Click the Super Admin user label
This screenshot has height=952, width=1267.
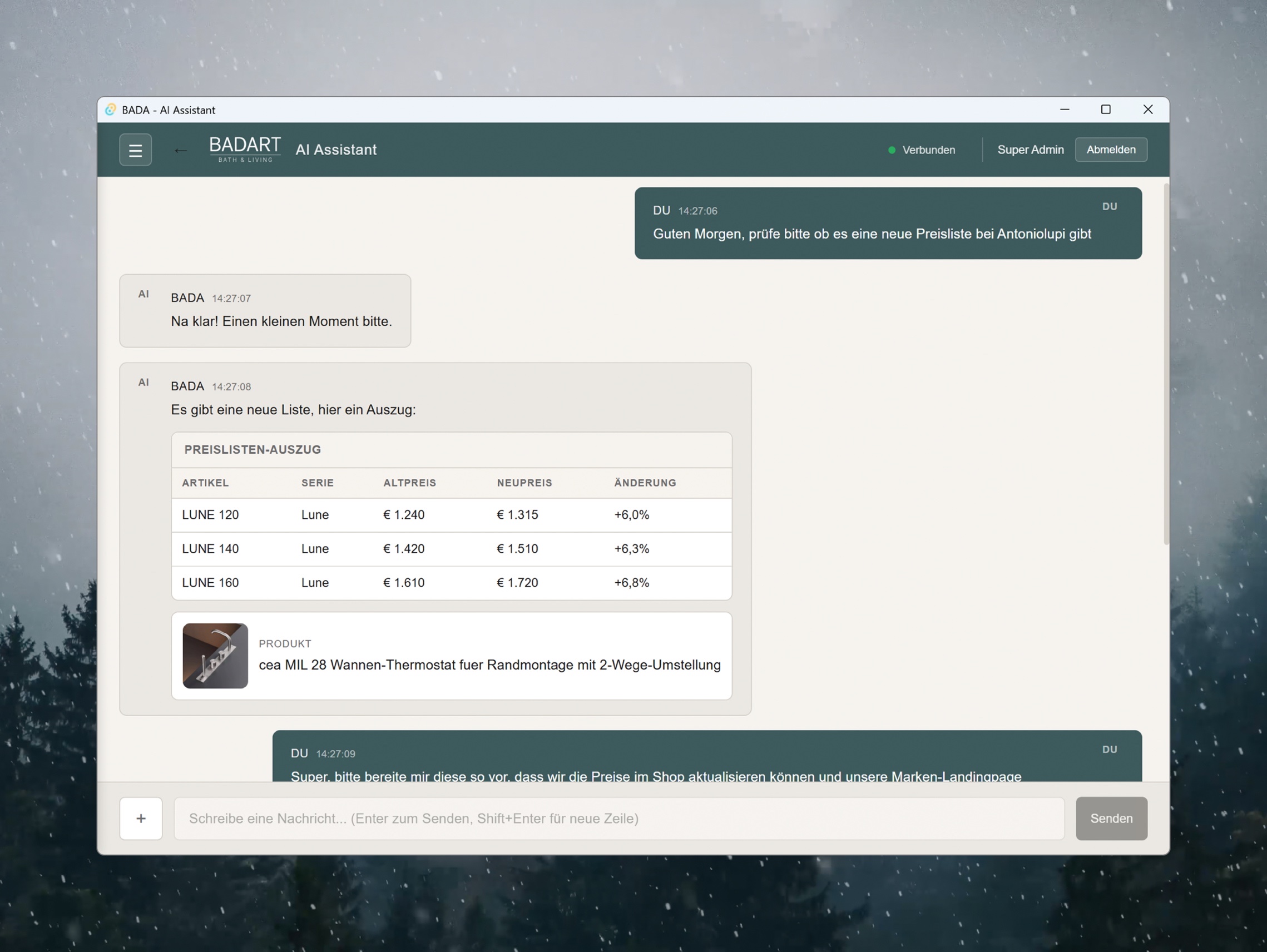tap(1030, 150)
